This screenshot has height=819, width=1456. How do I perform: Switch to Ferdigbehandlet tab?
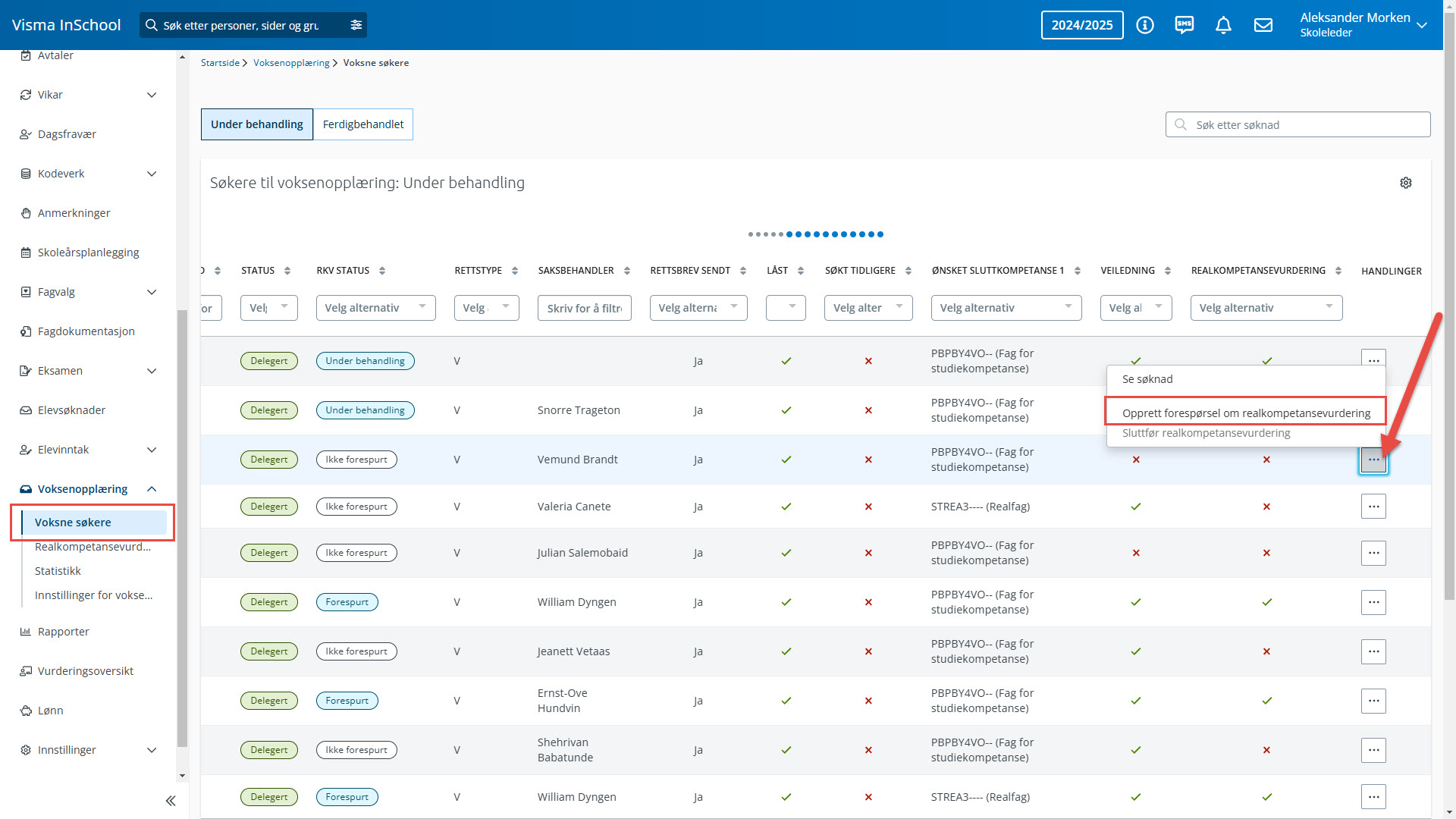(363, 124)
